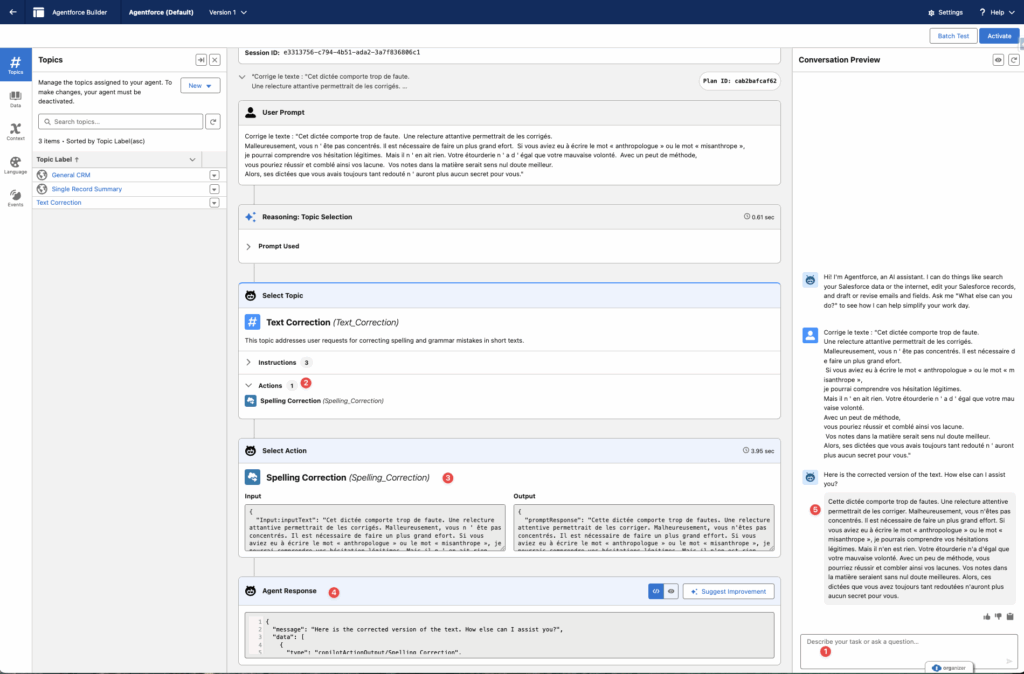
Task: Click the Plan ID cab2bafcaf62 badge
Action: pos(739,81)
